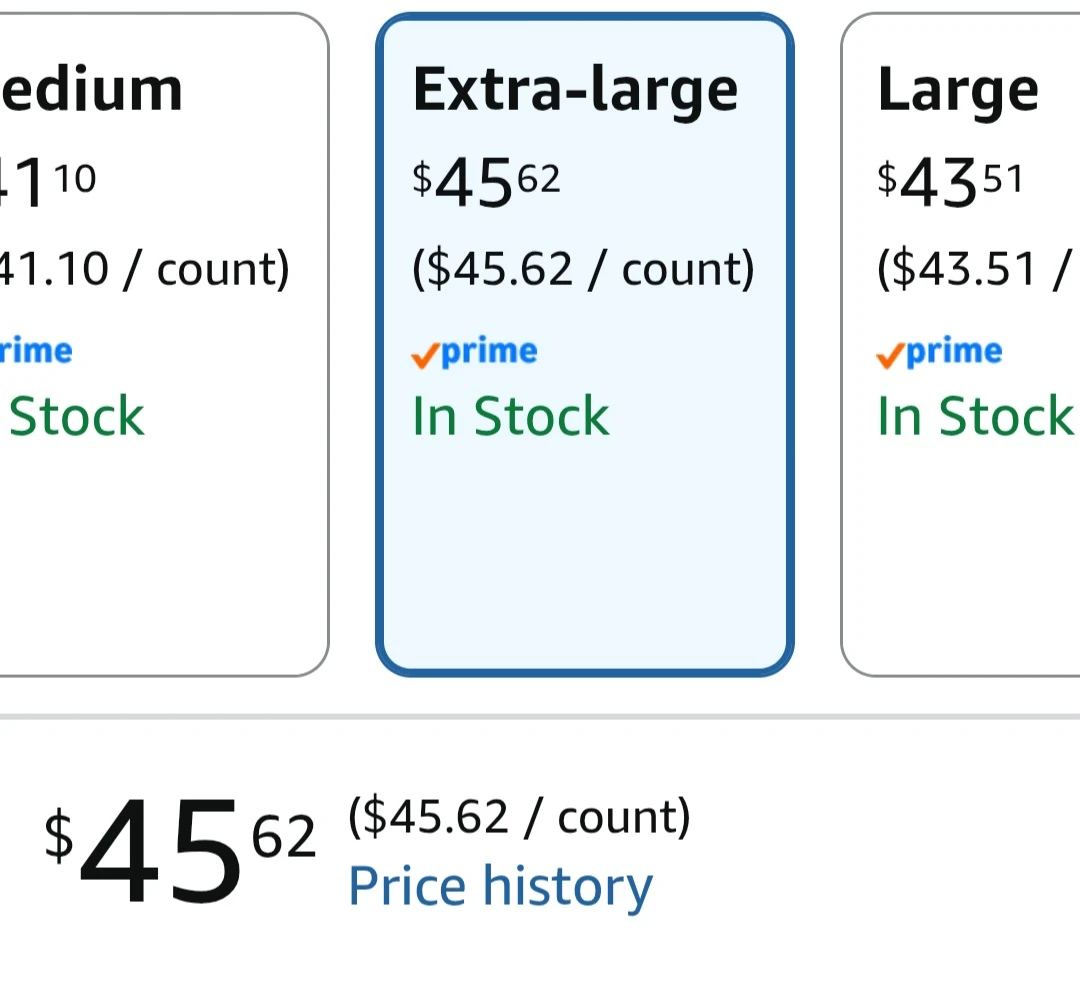Click the Prime checkmark icon in Large card
Image resolution: width=1080 pixels, height=994 pixels.
(890, 355)
